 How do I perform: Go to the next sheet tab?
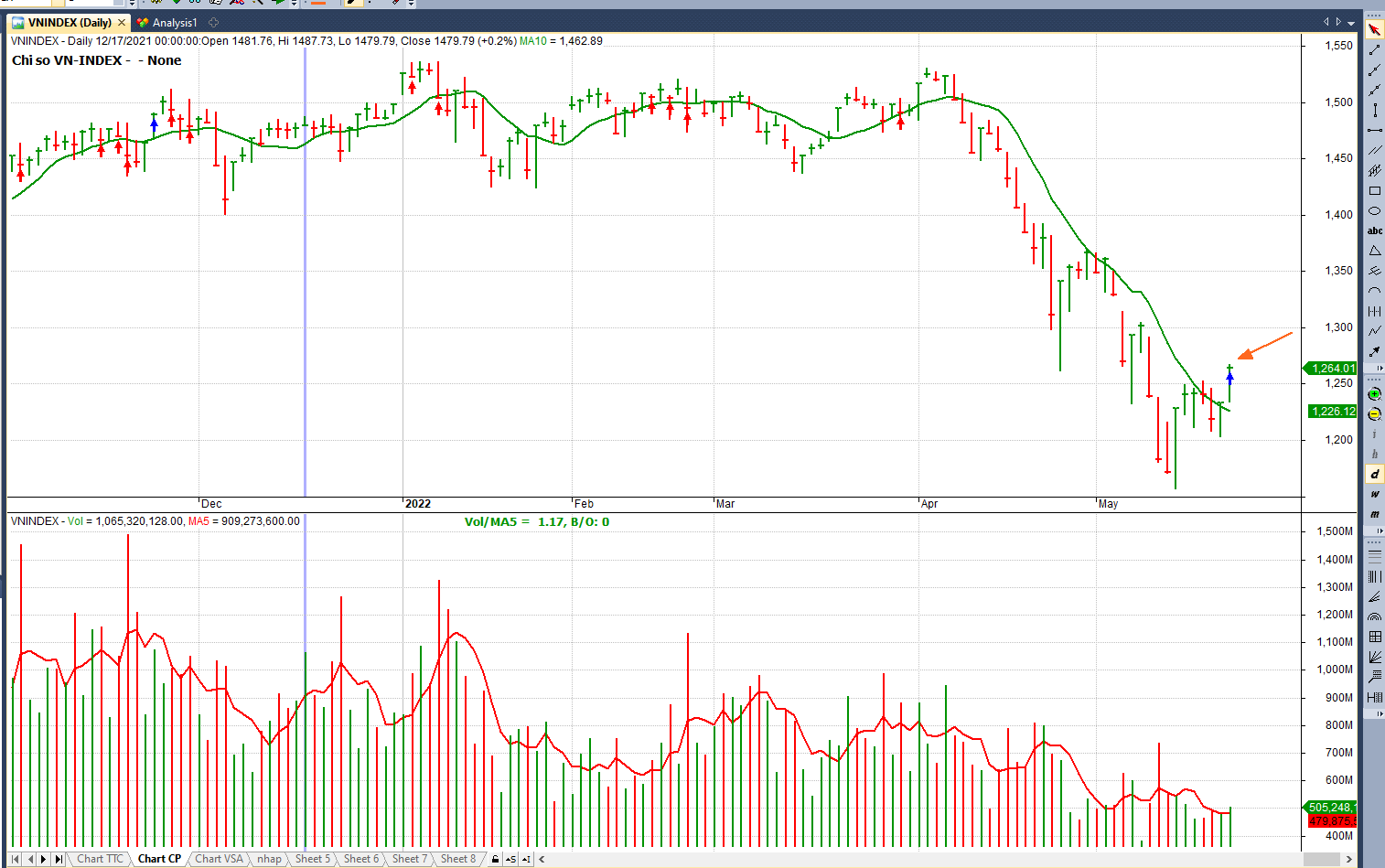[44, 860]
